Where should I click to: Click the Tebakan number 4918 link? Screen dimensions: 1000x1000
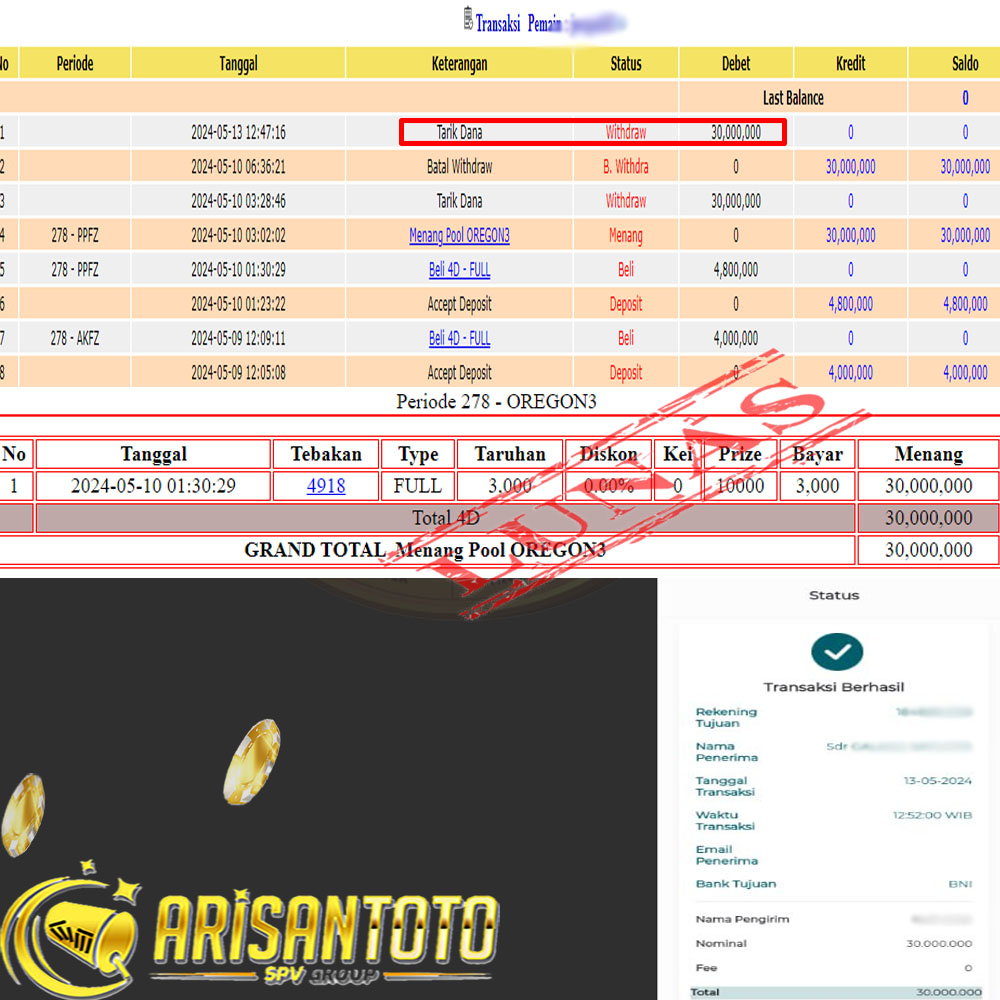(326, 486)
